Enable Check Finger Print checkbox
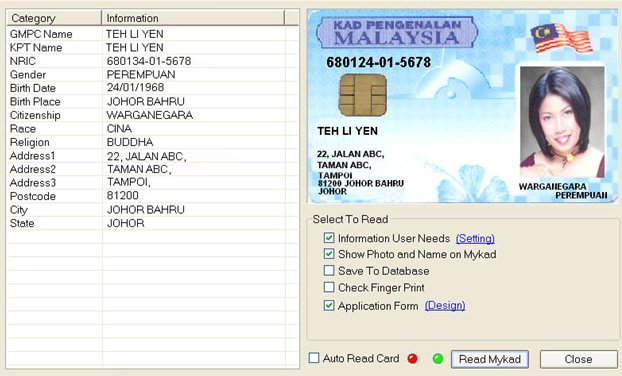The height and width of the screenshot is (376, 622). (329, 287)
